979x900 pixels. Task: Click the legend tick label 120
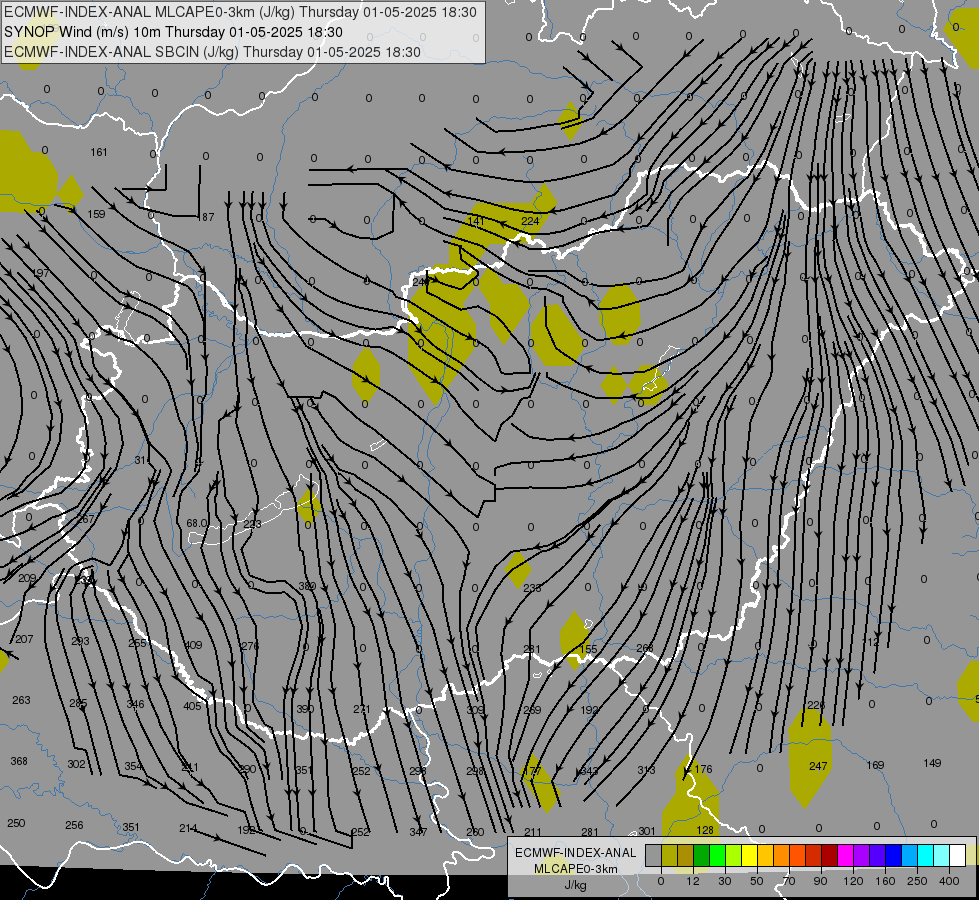pos(853,881)
